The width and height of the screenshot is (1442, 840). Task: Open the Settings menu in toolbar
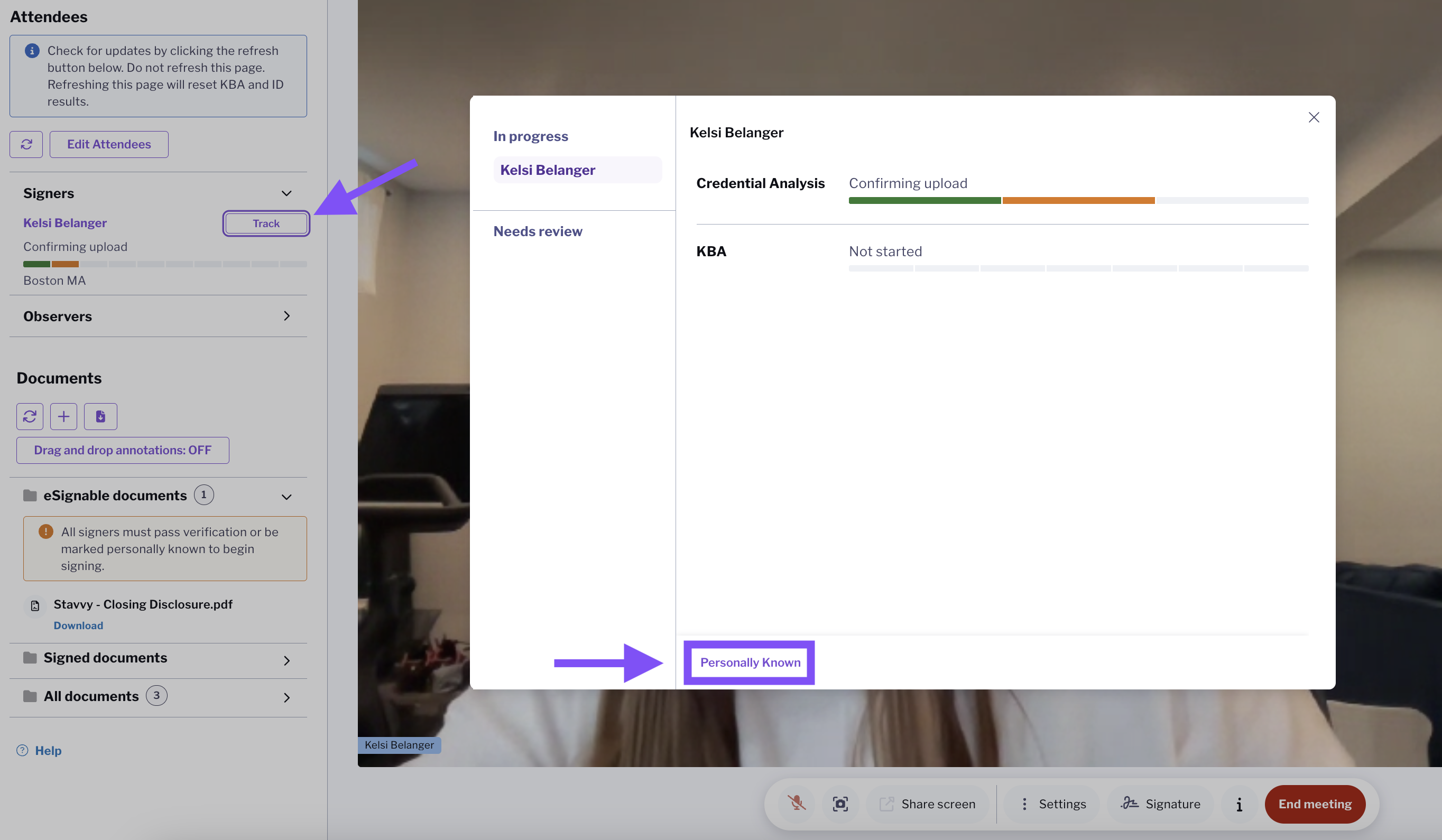click(1052, 804)
